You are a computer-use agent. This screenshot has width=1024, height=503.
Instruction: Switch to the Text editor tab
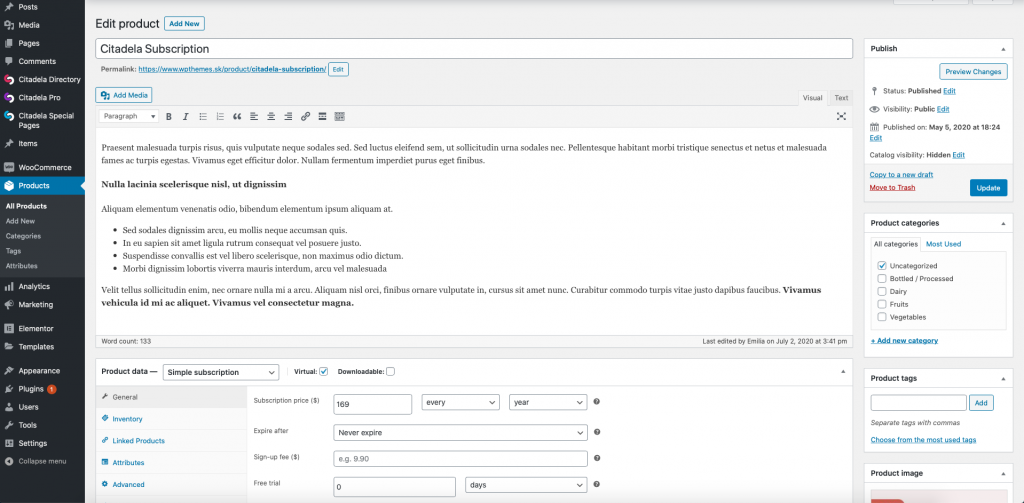pos(841,98)
